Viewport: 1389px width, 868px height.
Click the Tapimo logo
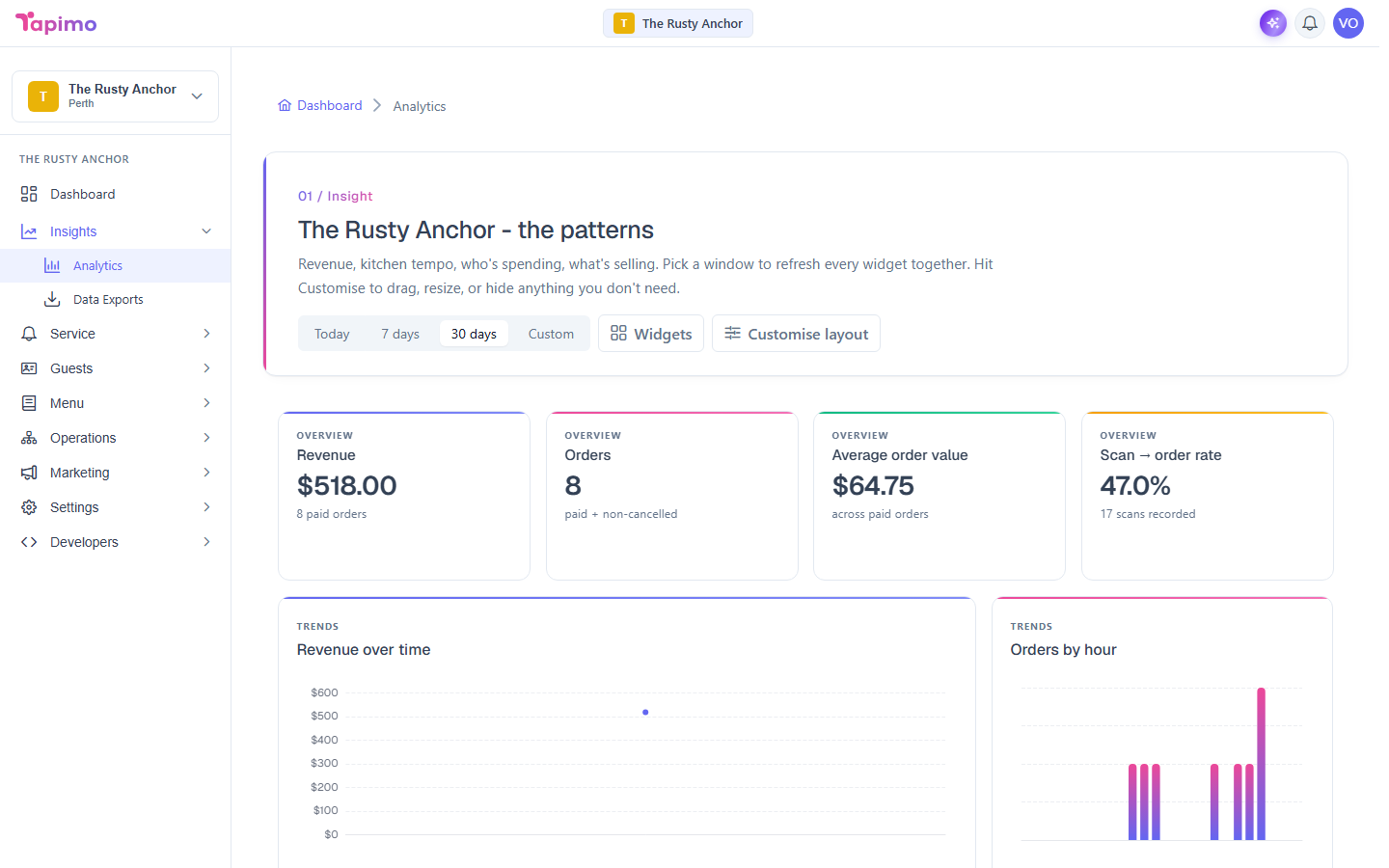pos(56,23)
